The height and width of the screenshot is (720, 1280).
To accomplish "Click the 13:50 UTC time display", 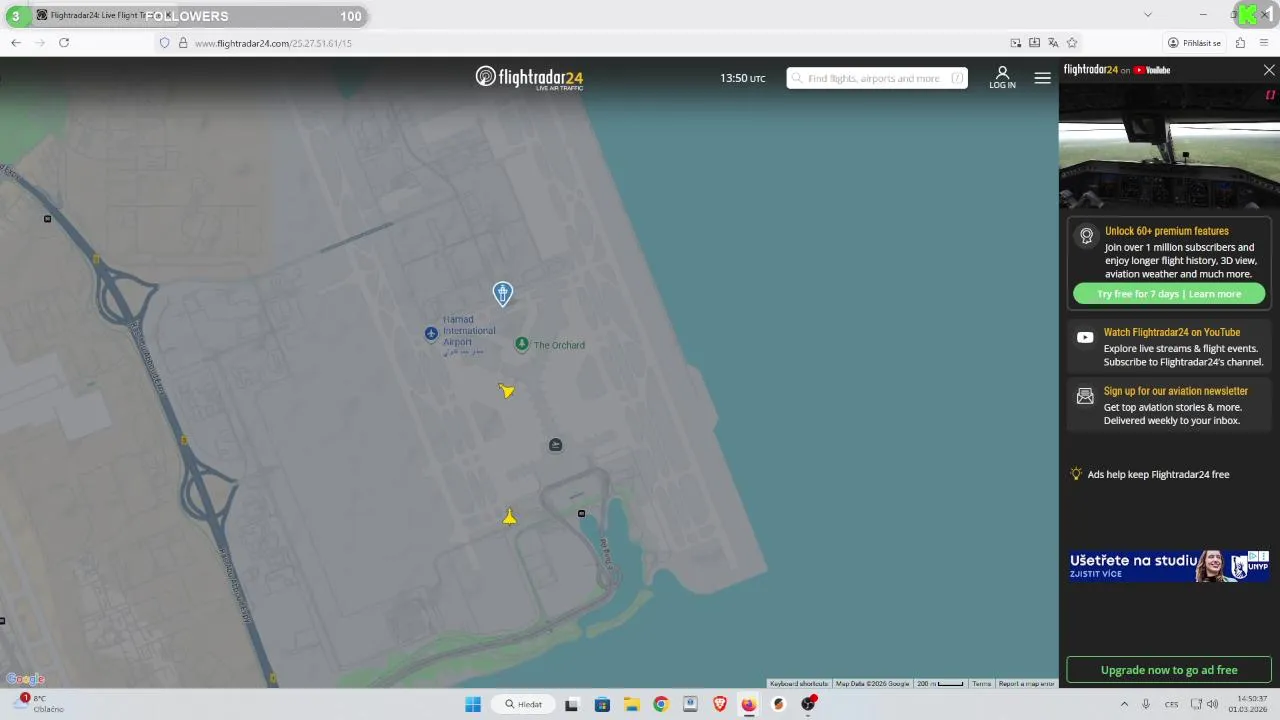I will click(743, 78).
